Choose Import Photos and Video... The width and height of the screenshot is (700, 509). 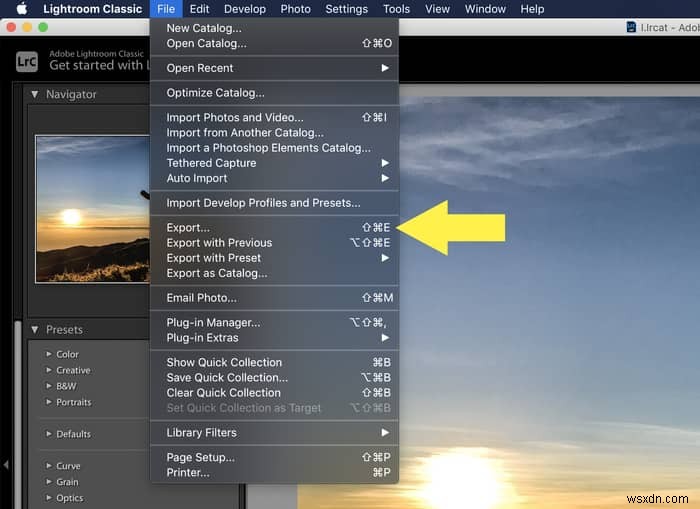click(x=274, y=117)
